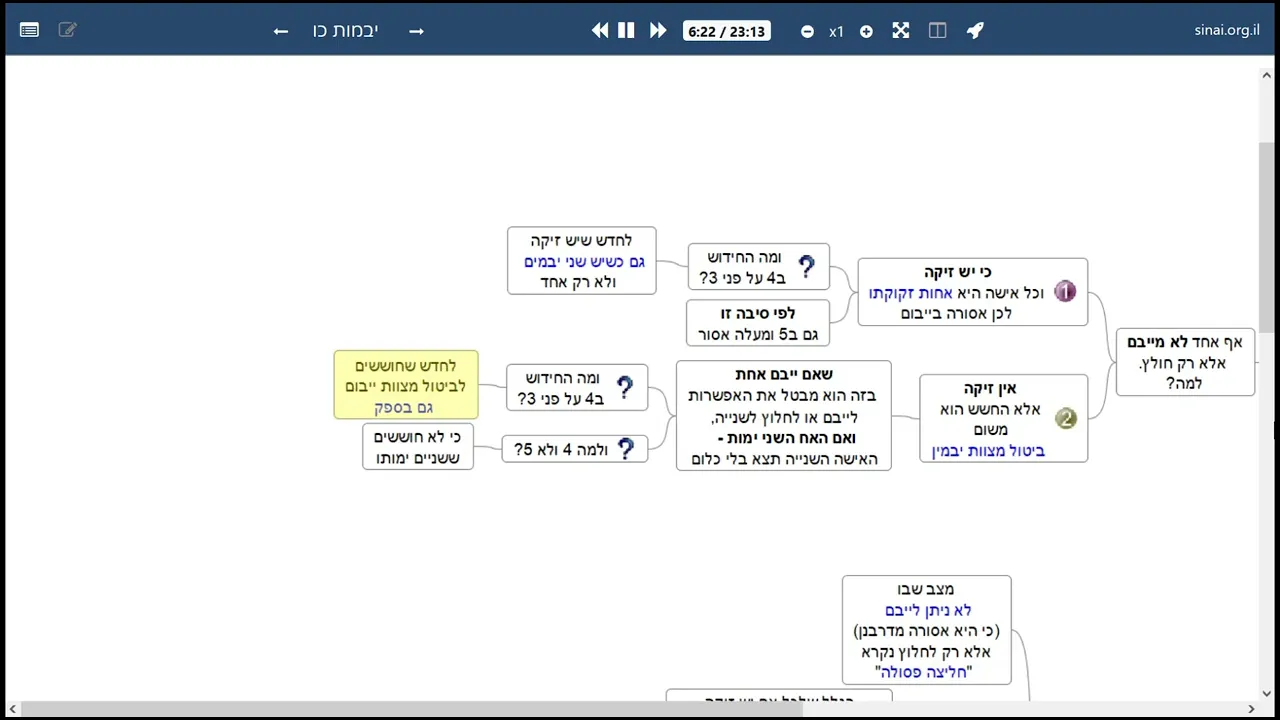Viewport: 1280px width, 720px height.
Task: Click the 6:22 / 23:13 time display
Action: click(727, 31)
